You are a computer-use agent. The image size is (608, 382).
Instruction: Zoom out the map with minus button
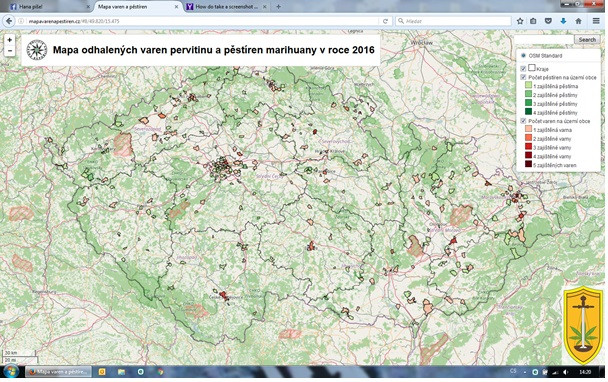pos(9,51)
